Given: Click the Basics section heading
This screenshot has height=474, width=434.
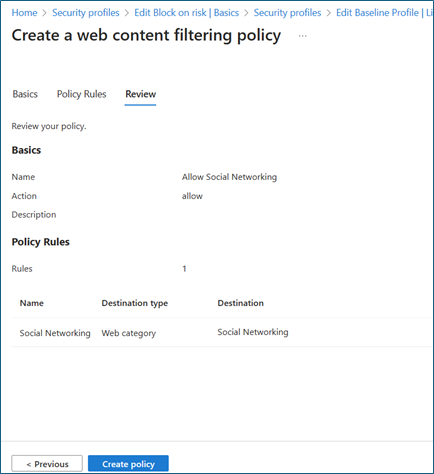Looking at the screenshot, I should [x=26, y=150].
